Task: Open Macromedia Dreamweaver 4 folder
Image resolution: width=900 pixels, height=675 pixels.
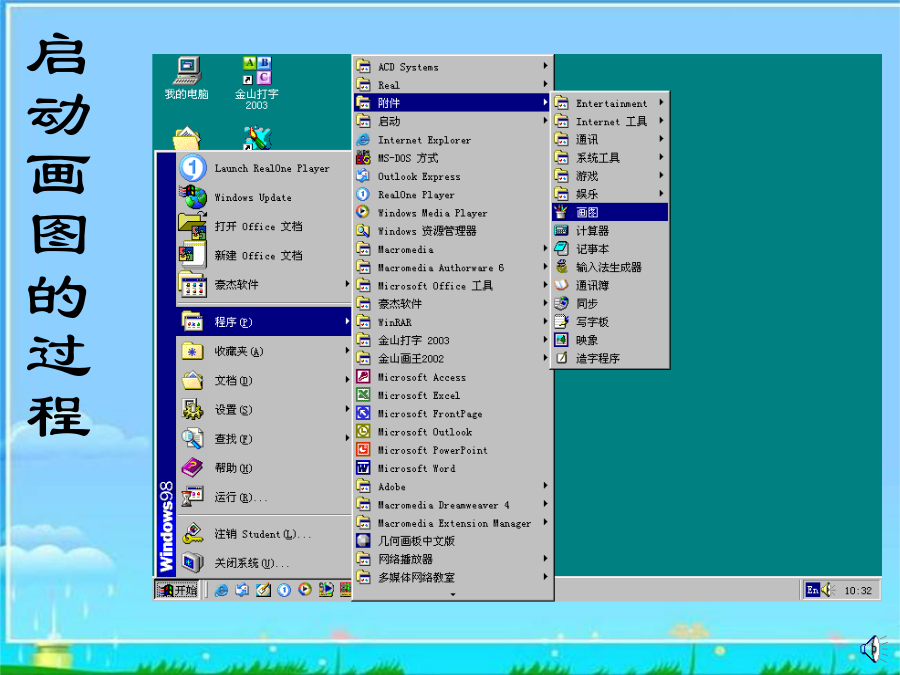Action: point(452,505)
